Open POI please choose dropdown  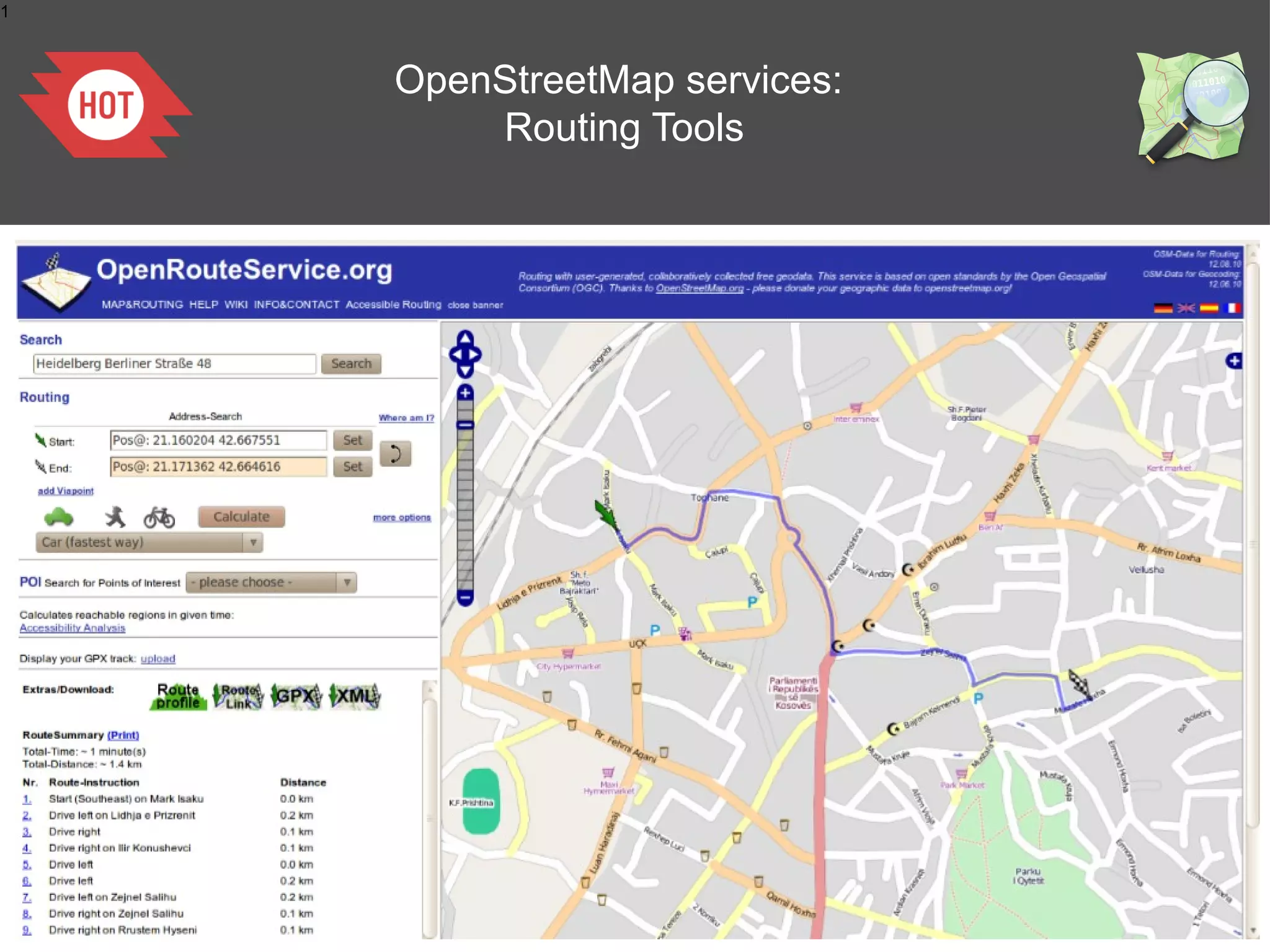[271, 583]
